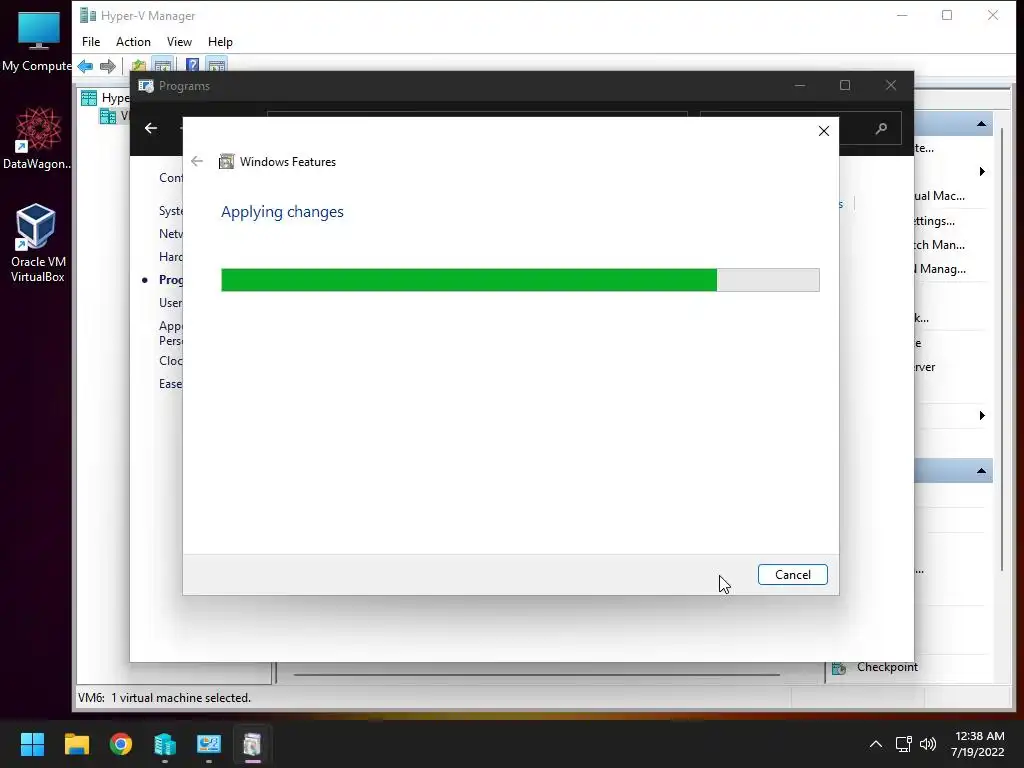Click the network tray icon
The image size is (1024, 768).
tap(903, 744)
